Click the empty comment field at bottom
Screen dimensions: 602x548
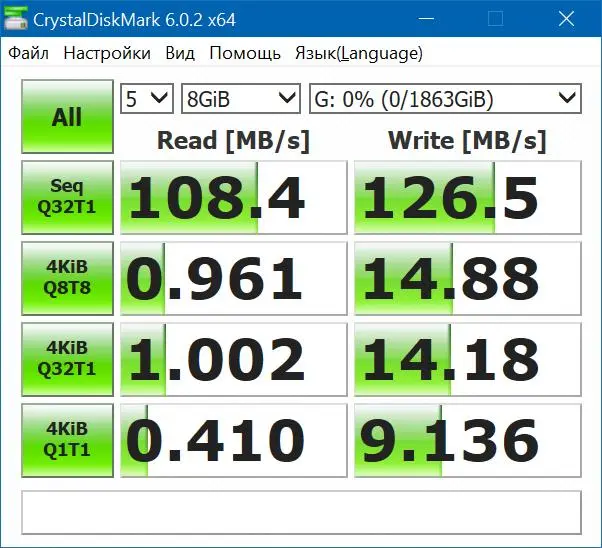click(301, 512)
